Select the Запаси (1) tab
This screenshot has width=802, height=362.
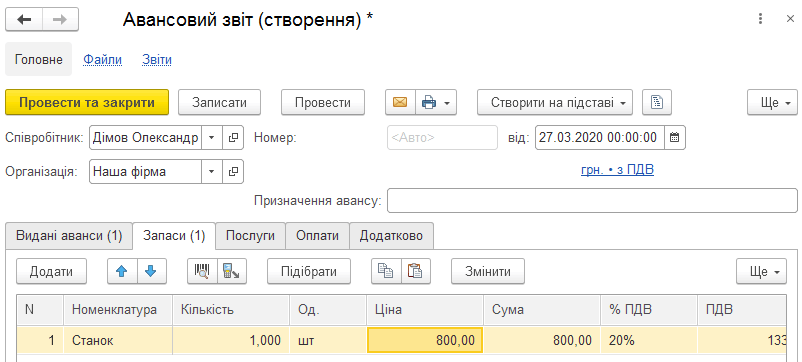coord(174,236)
